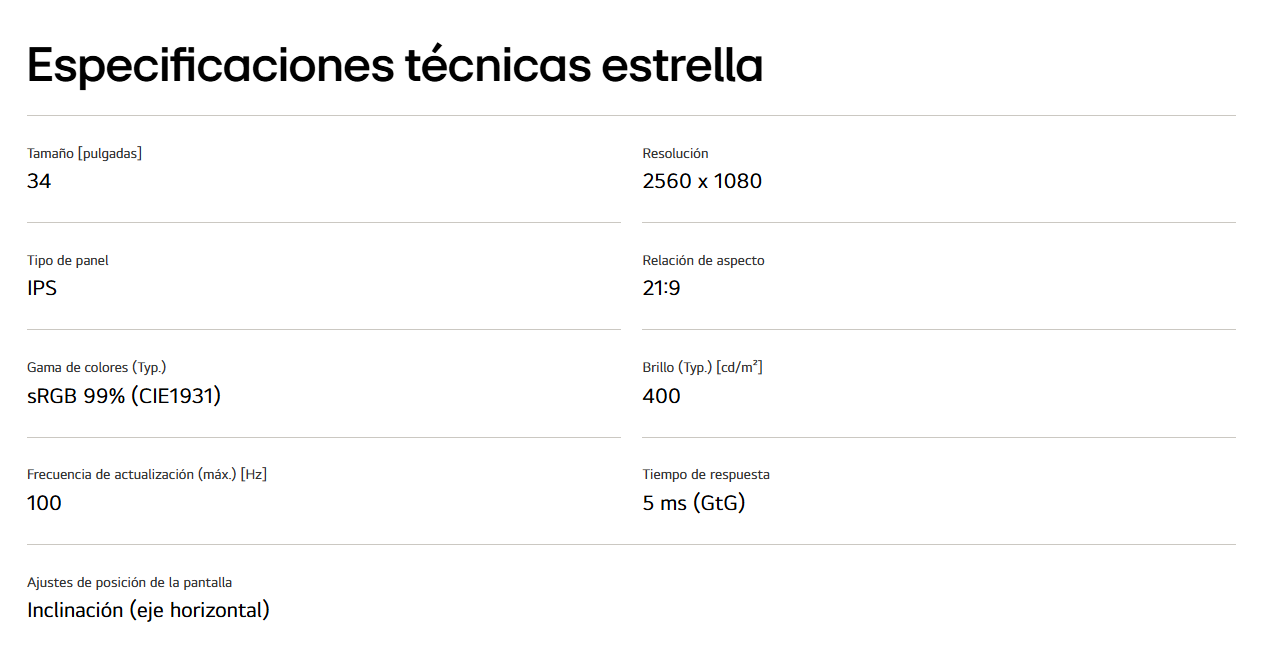
Task: Click the "Brillo (Typ.) [cd/m²]" label
Action: coord(702,367)
